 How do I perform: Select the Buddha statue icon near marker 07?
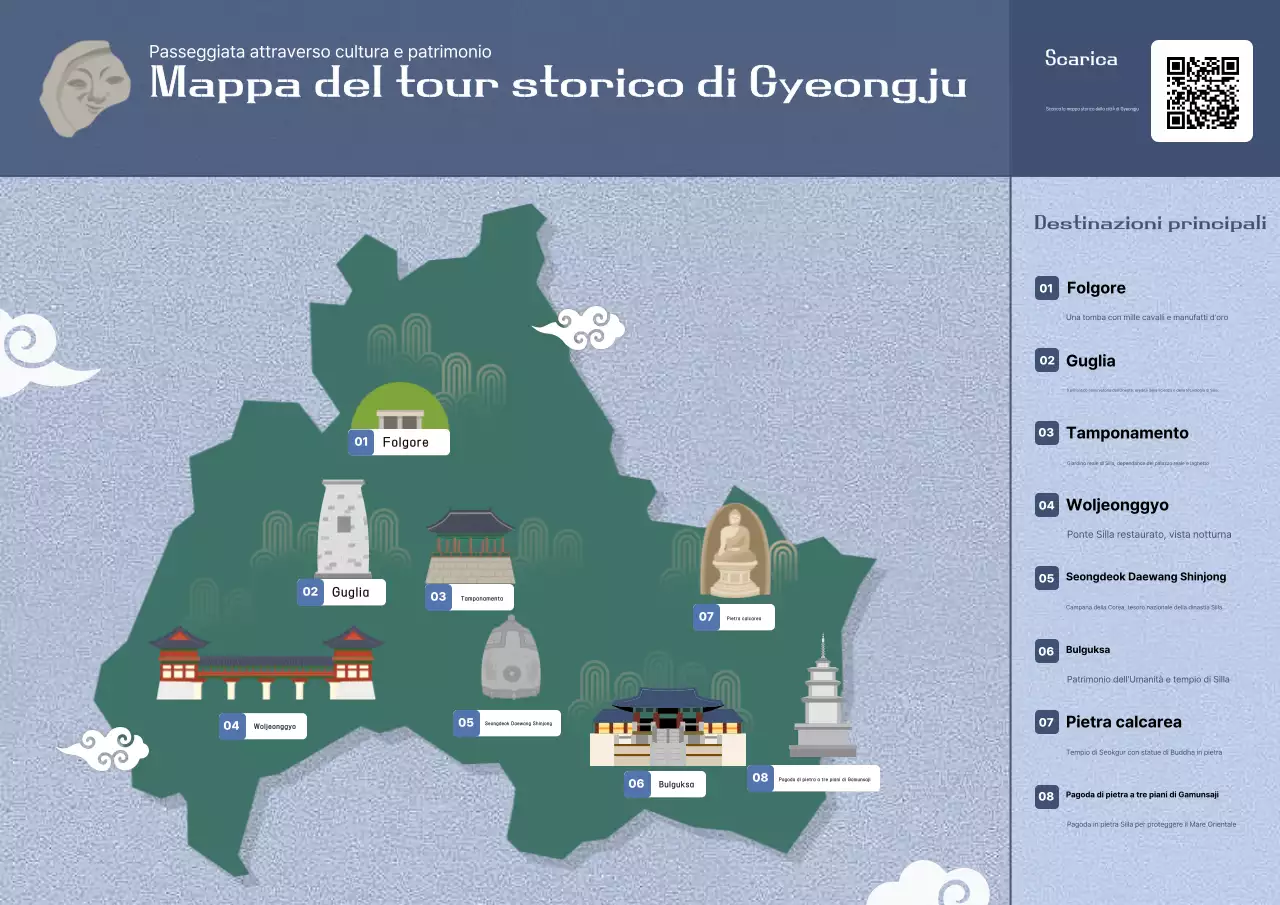click(737, 550)
